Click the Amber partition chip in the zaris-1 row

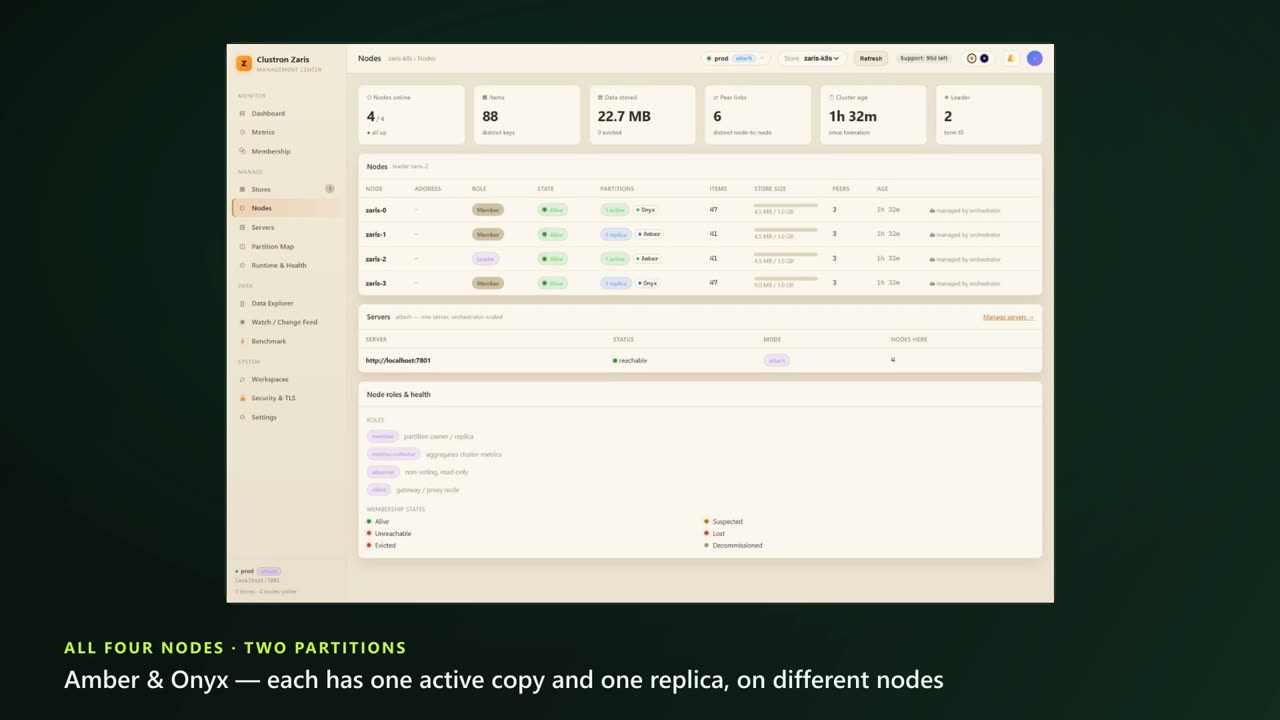coord(648,234)
